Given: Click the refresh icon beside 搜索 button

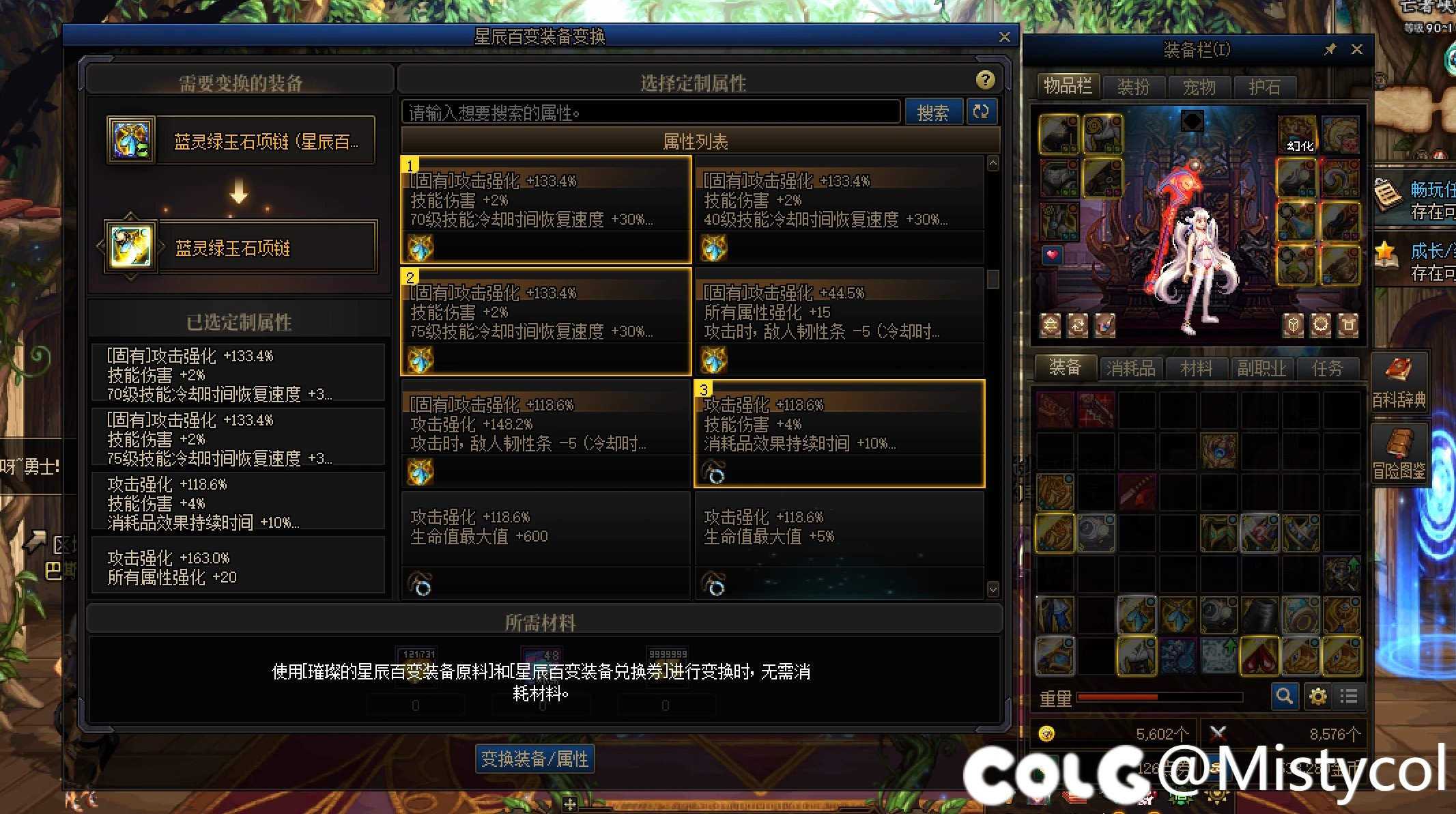Looking at the screenshot, I should (981, 112).
